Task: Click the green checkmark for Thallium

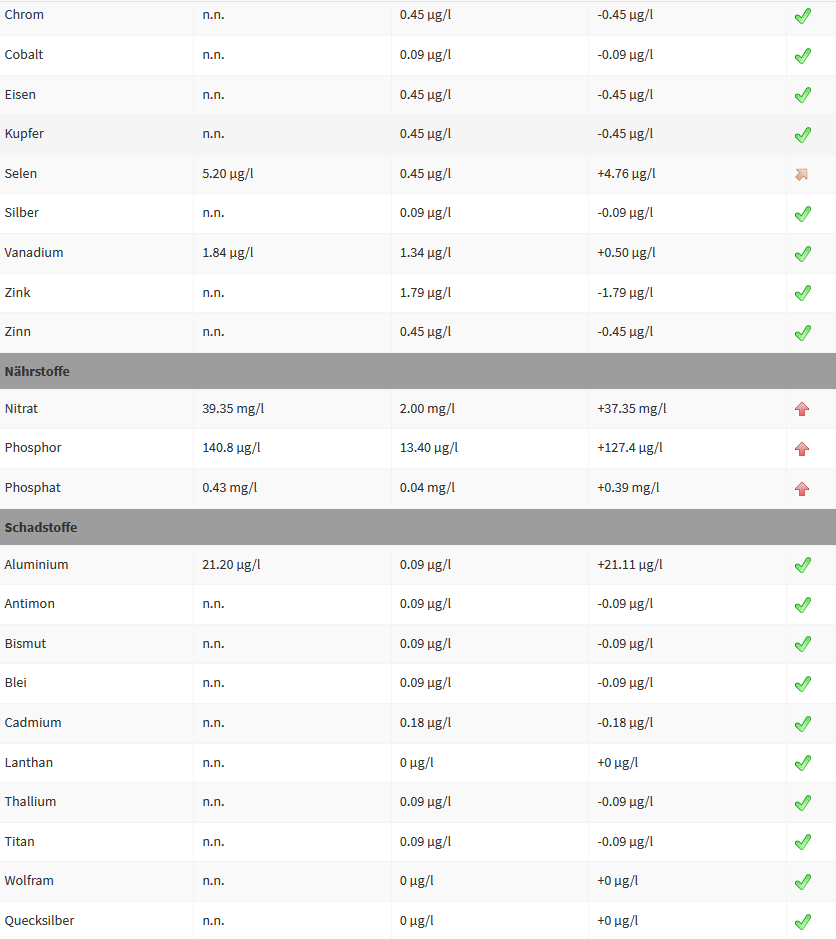Action: (x=802, y=802)
